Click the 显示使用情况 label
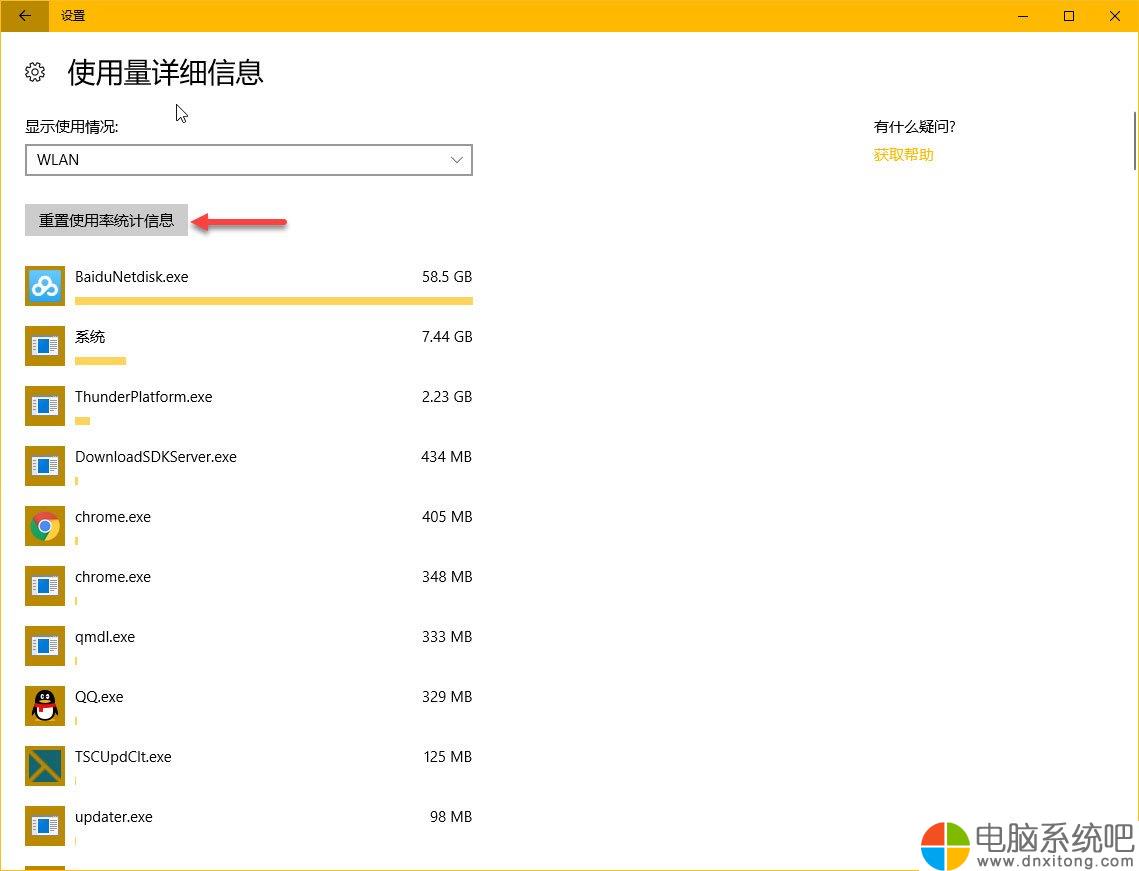Screen dimensions: 1139x871 coord(72,127)
